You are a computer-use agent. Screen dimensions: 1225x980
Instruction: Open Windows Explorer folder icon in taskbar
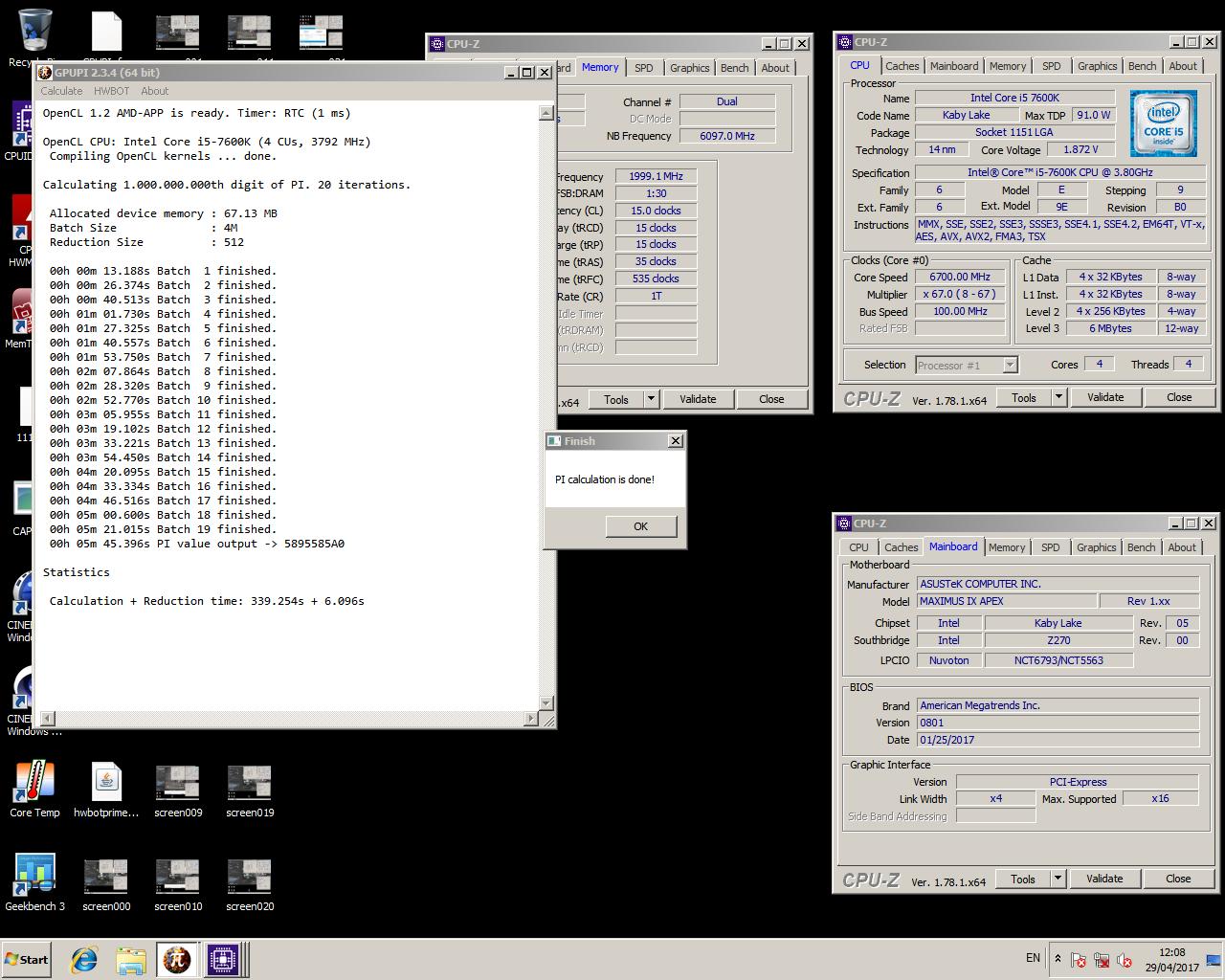click(x=131, y=960)
